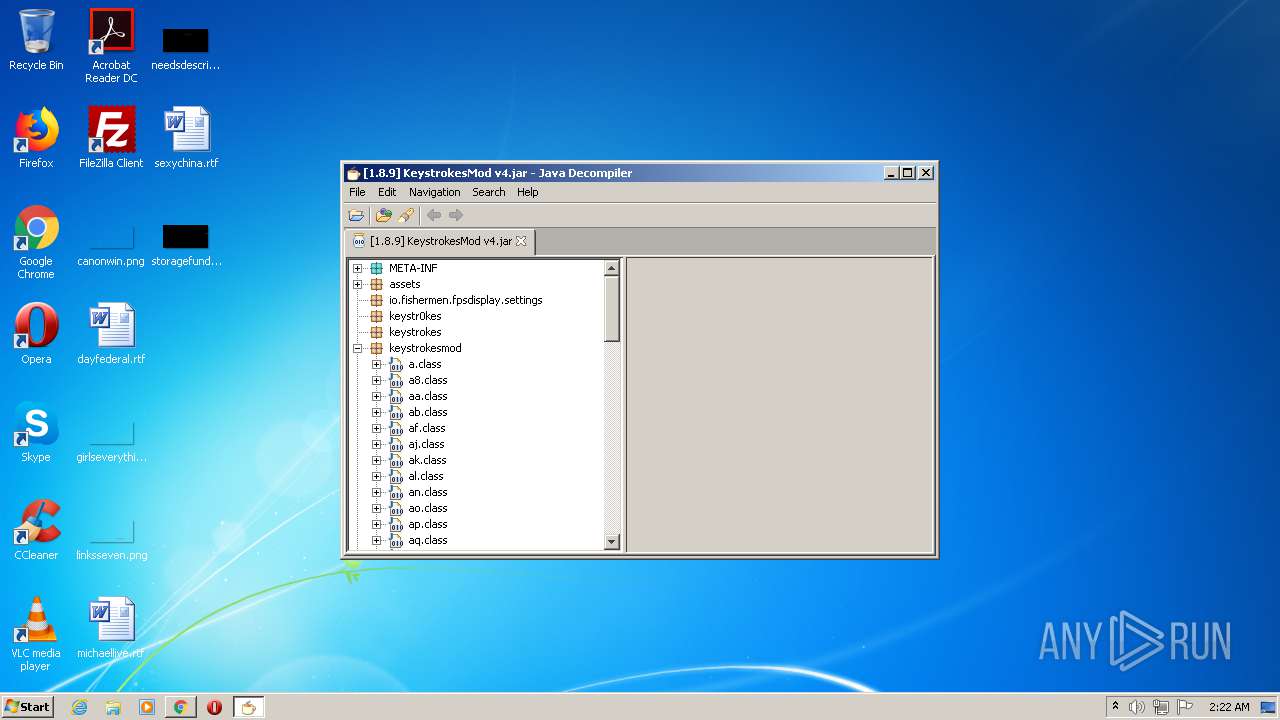The image size is (1280, 720).
Task: Click the Forward navigation arrow
Action: 456,215
